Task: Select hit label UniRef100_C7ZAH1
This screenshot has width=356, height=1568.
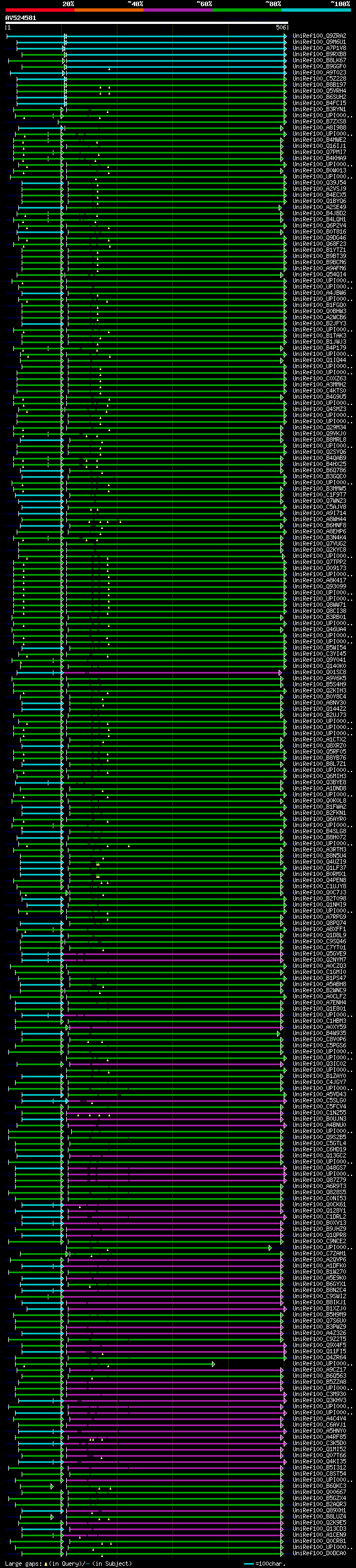Action: tap(319, 1253)
